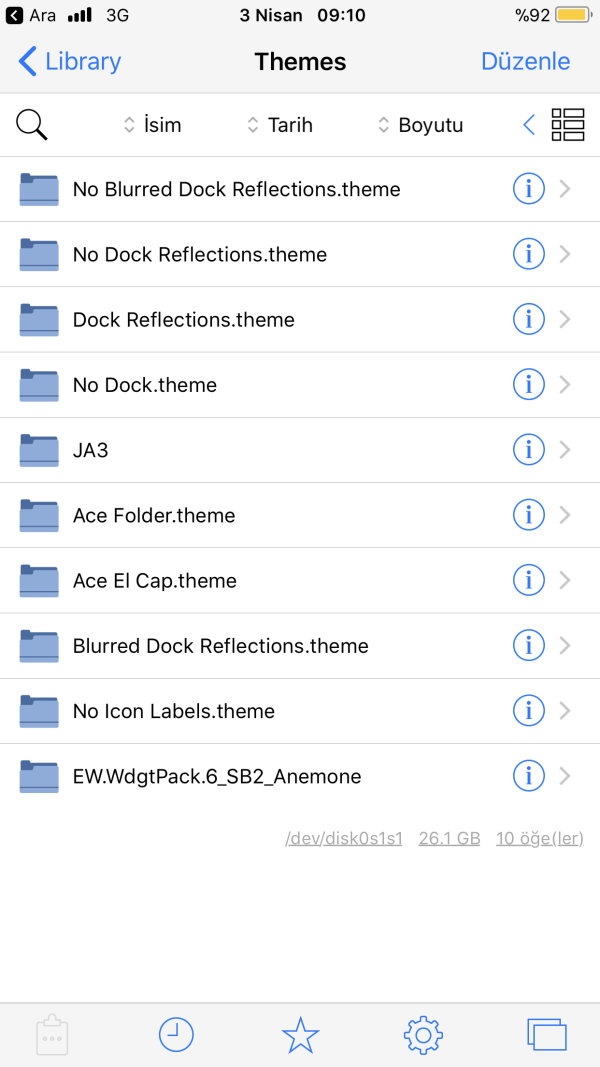The width and height of the screenshot is (600, 1067).
Task: Open the windows tabs icon
Action: [x=547, y=1035]
